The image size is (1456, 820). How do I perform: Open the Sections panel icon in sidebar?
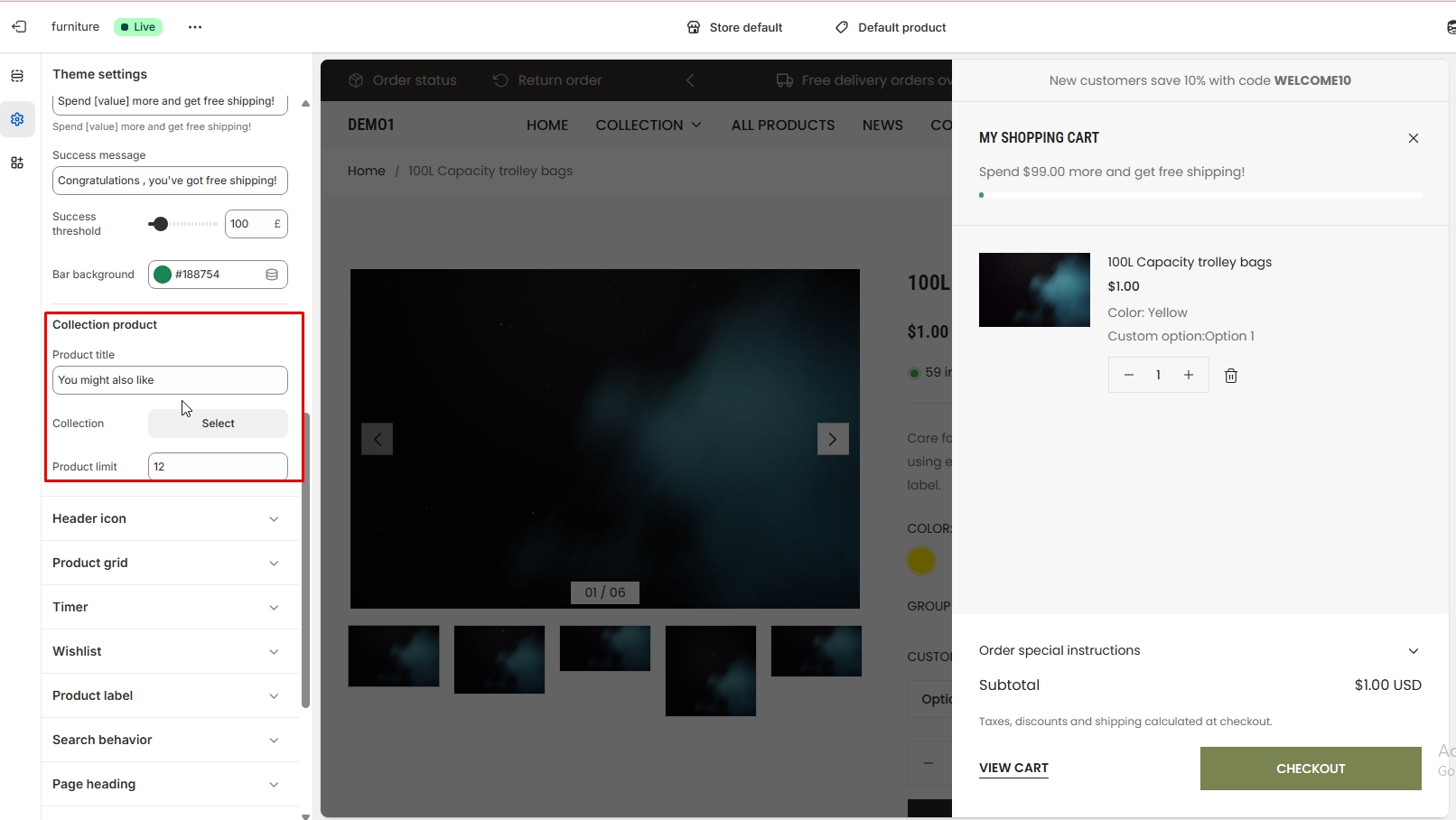coord(17,76)
